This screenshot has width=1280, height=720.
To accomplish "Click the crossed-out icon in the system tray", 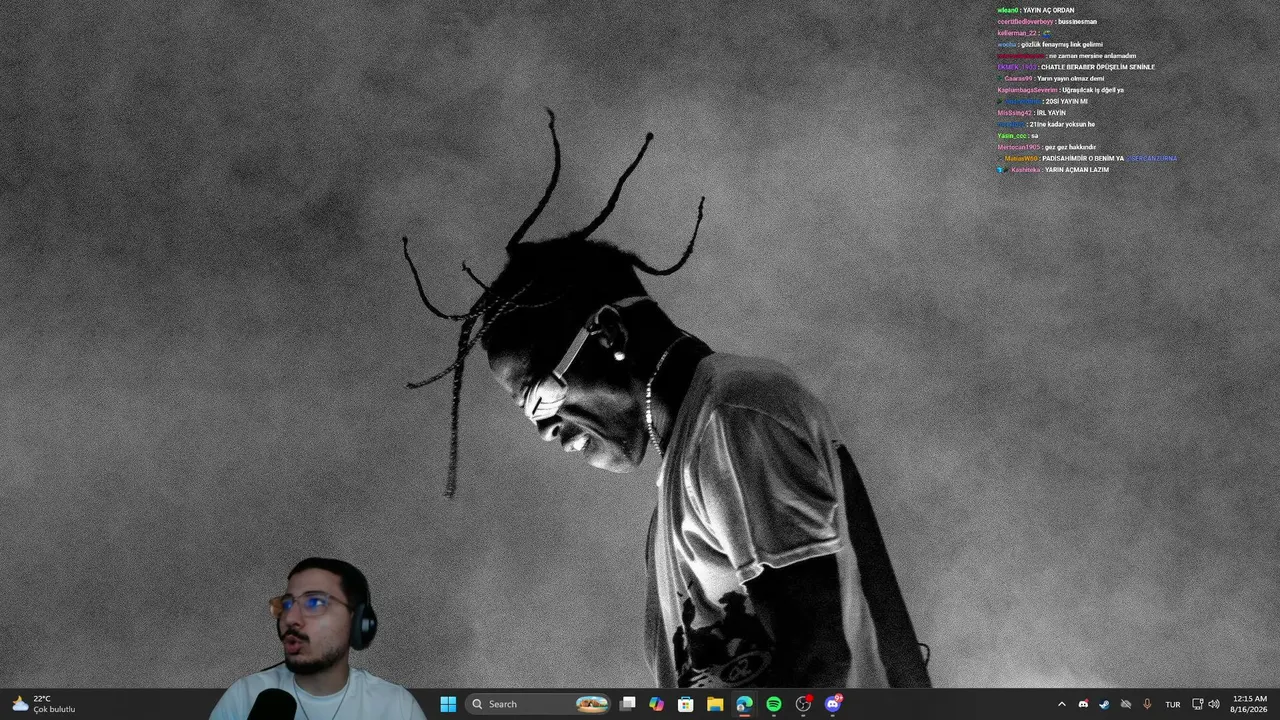I will tap(1126, 704).
